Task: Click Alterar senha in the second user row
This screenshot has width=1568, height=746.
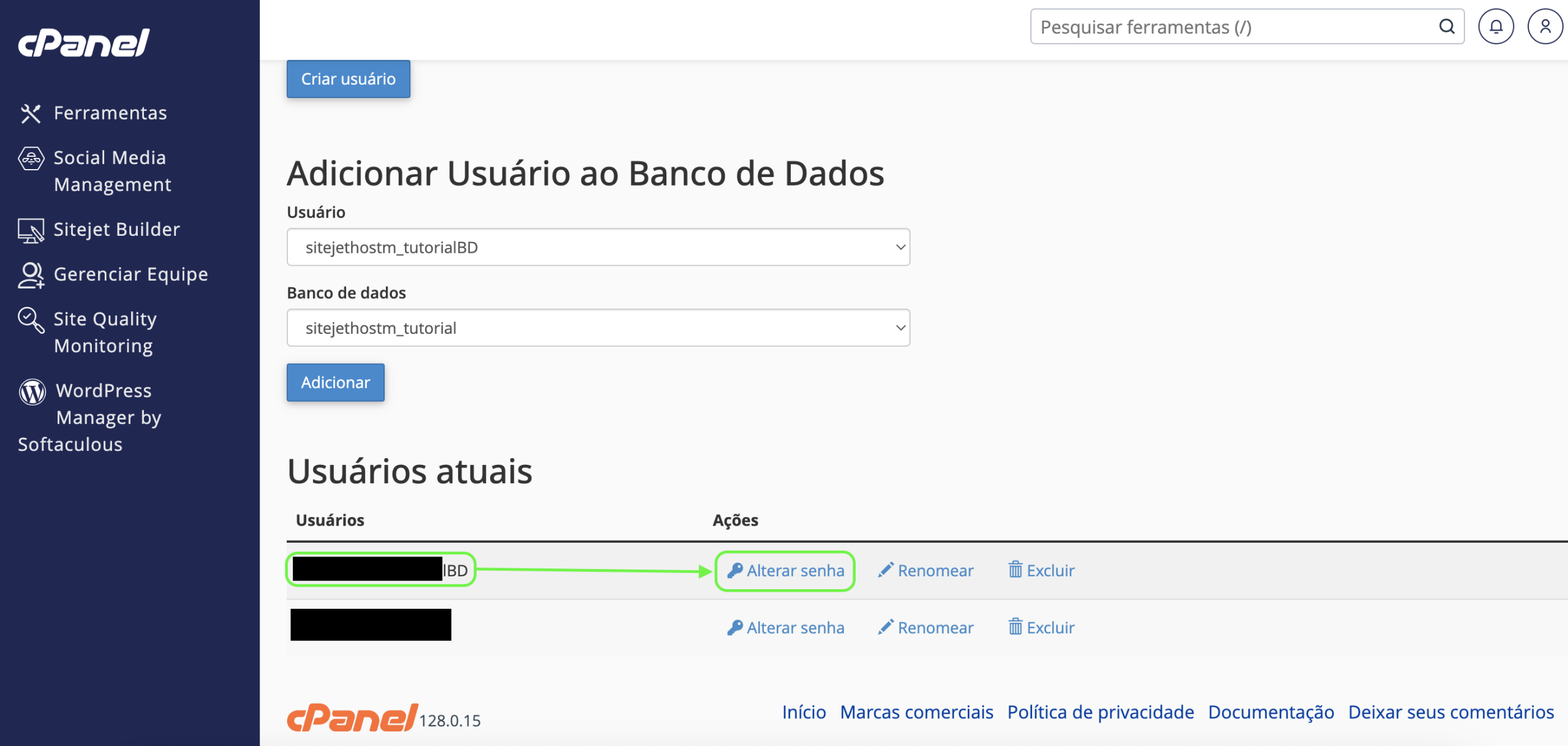Action: point(785,628)
